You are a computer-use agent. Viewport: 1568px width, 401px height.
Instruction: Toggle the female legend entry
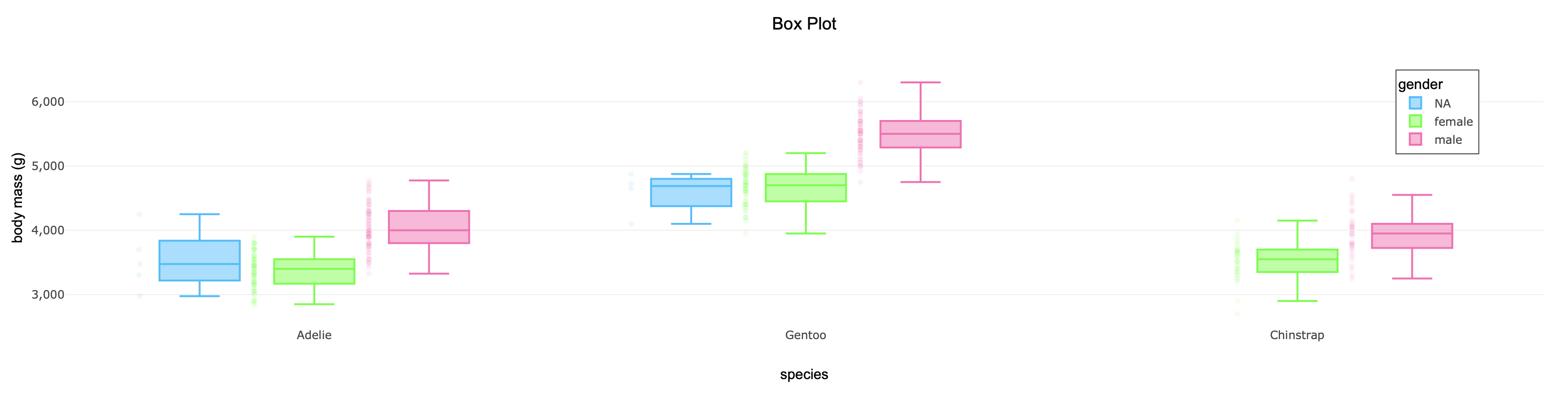click(x=1453, y=122)
